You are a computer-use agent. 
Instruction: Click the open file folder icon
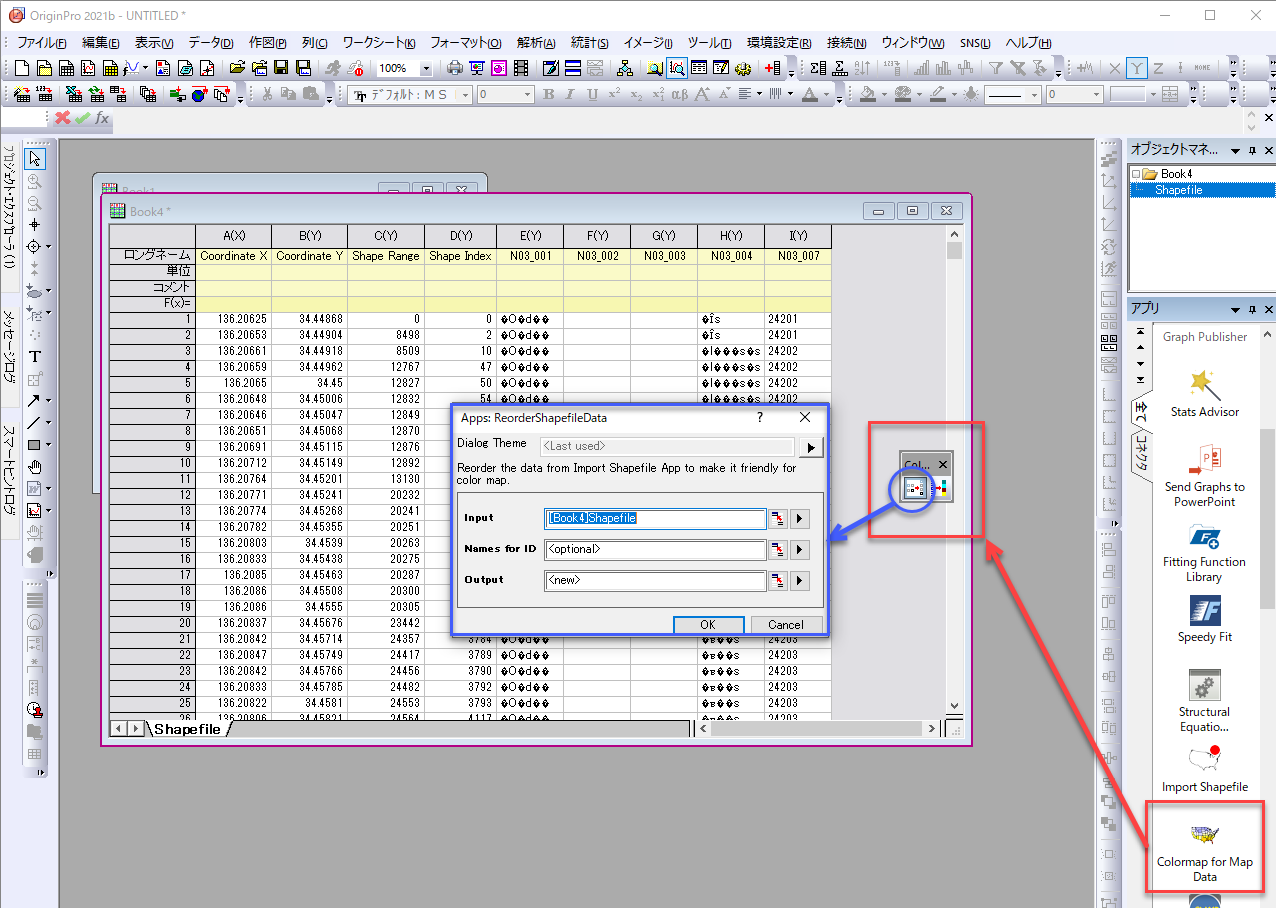point(238,68)
